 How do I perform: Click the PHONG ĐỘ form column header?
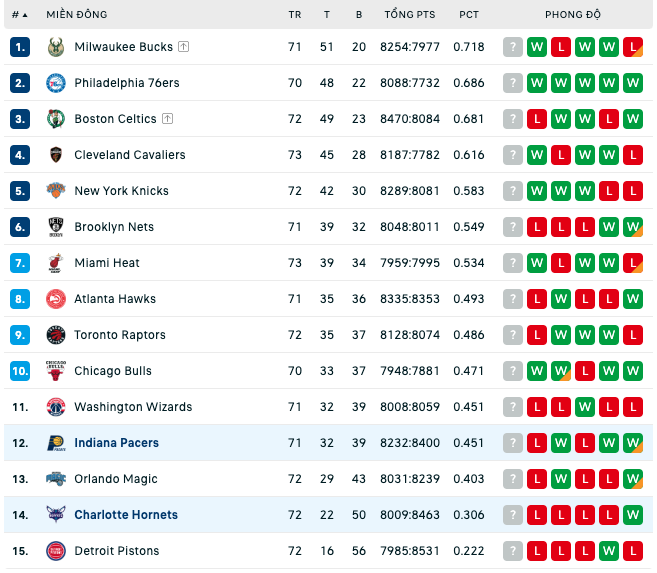point(573,15)
